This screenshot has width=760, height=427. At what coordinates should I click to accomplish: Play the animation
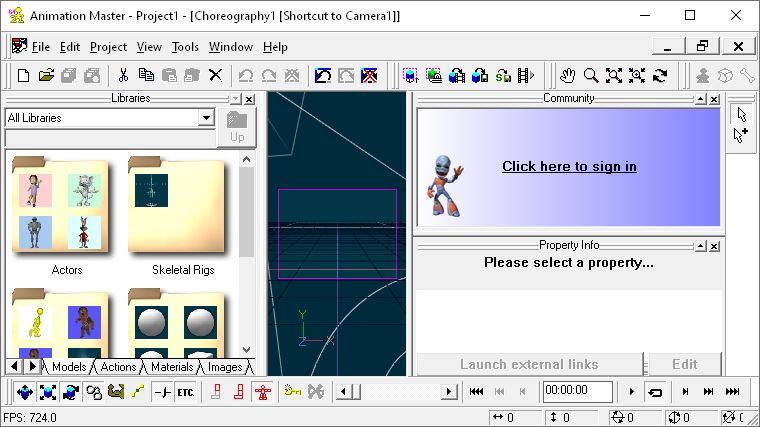pyautogui.click(x=632, y=392)
